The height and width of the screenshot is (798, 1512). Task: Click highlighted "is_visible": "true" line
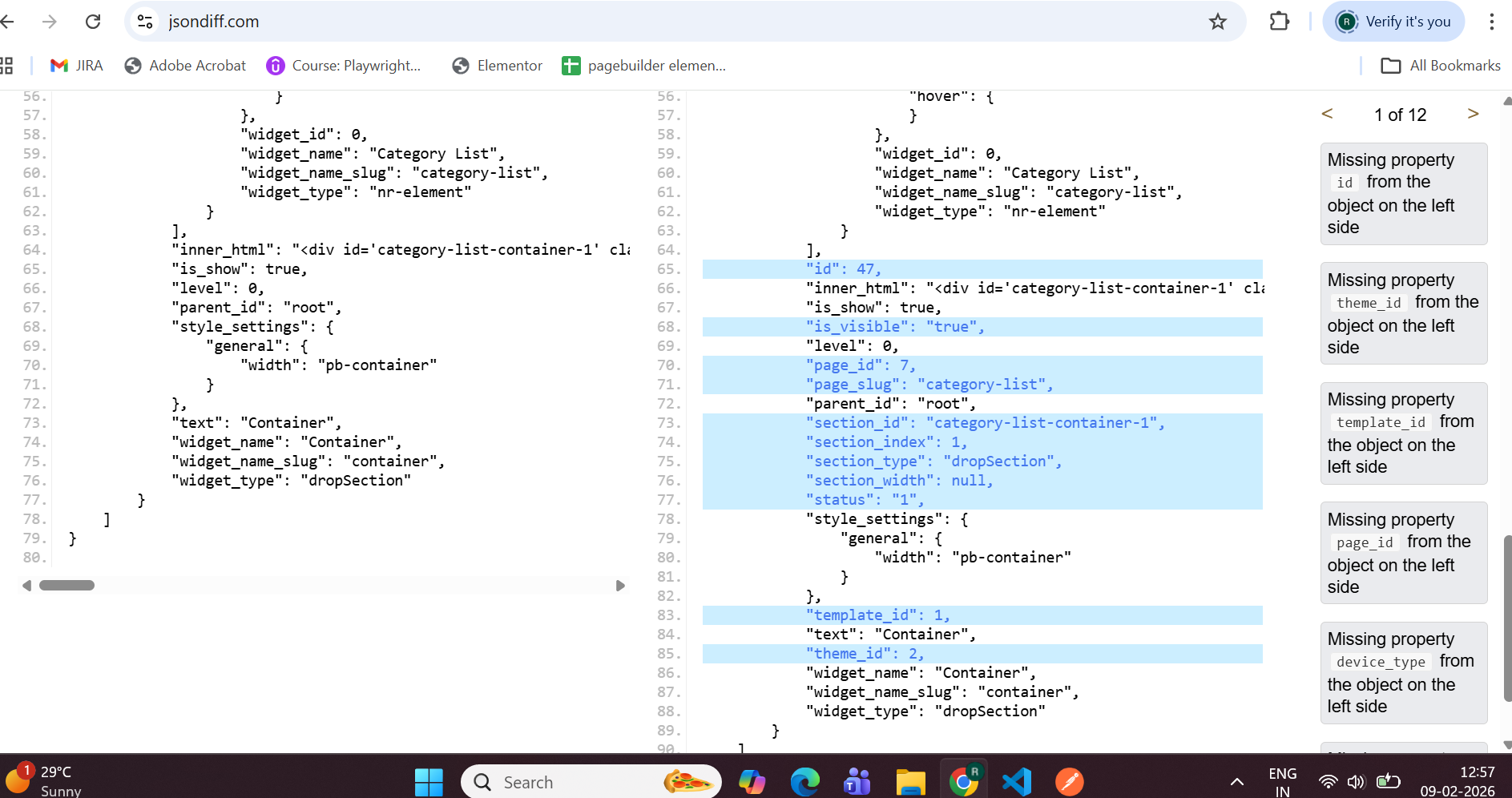pyautogui.click(x=982, y=327)
